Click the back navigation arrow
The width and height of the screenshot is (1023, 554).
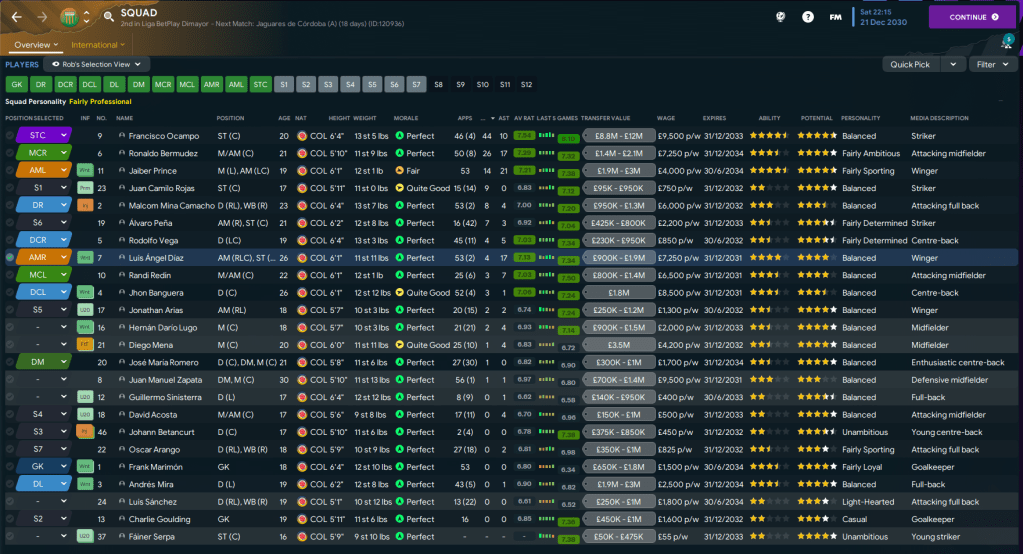click(x=16, y=17)
